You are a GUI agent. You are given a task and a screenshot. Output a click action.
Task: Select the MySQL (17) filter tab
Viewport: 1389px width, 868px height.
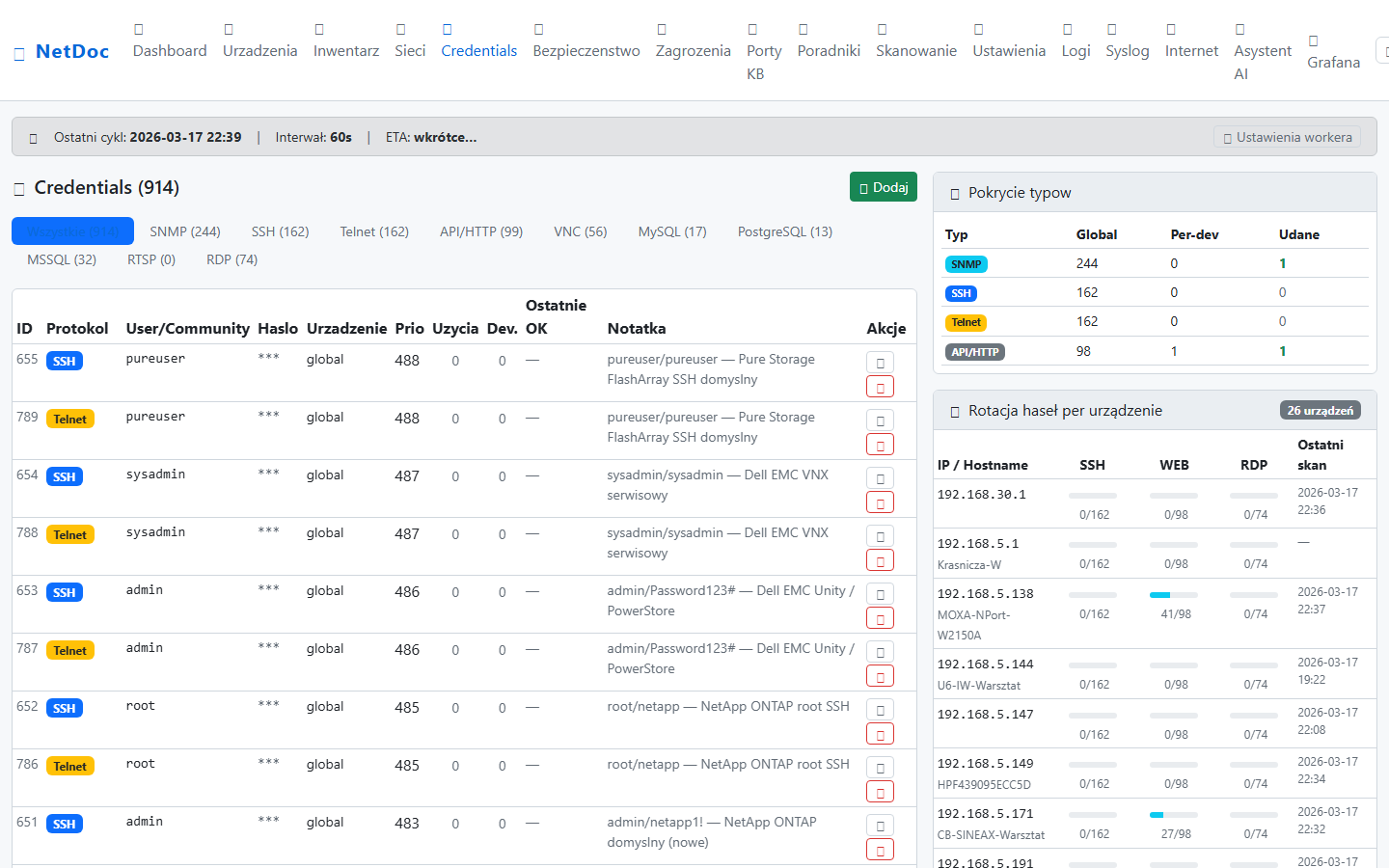pyautogui.click(x=672, y=231)
